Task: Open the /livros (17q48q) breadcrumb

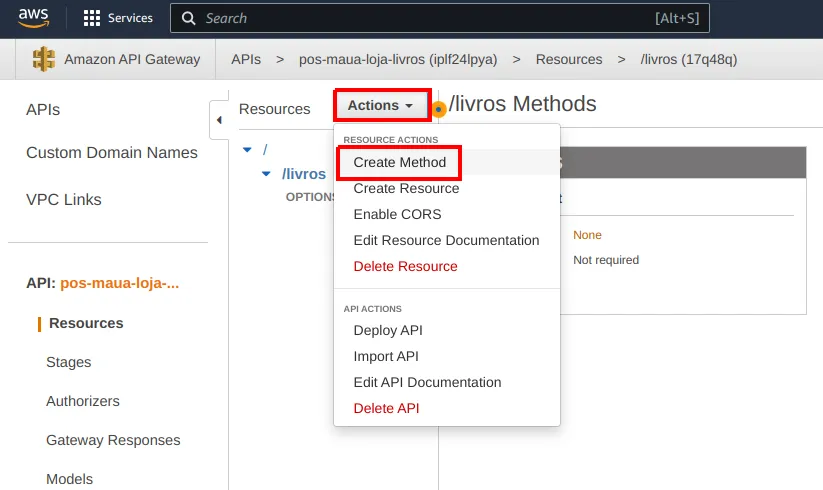Action: pyautogui.click(x=689, y=59)
